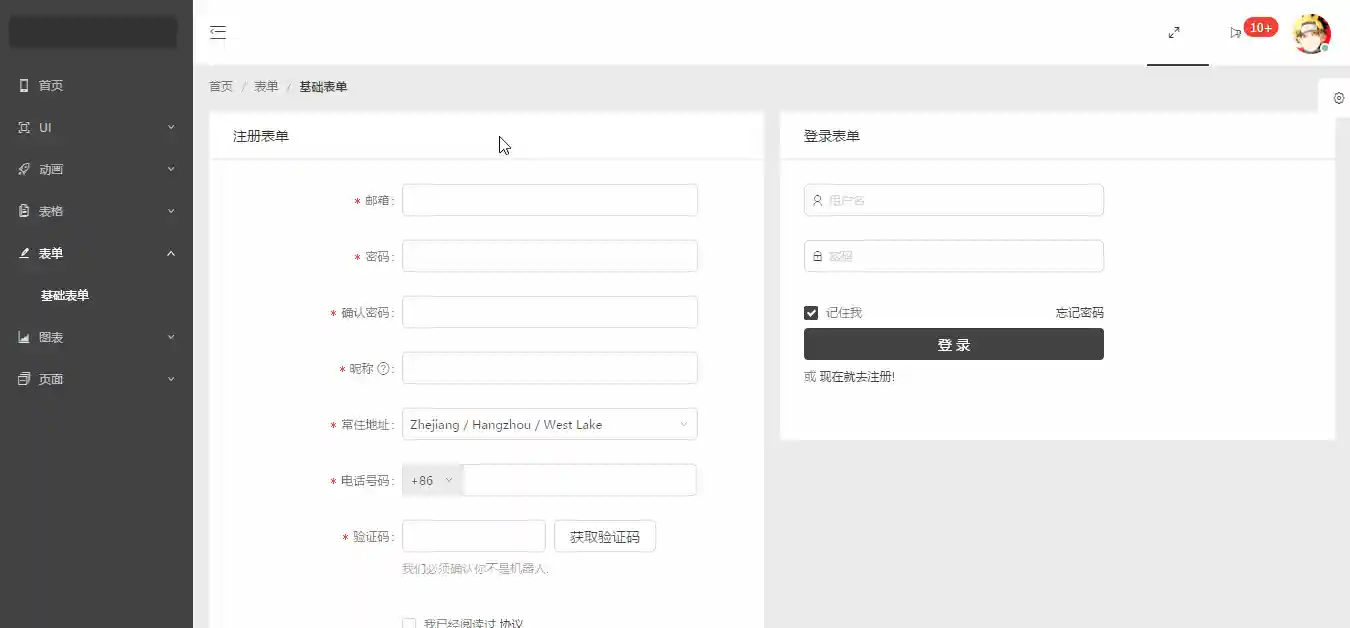This screenshot has height=628, width=1350.
Task: Click the 图表 bar chart icon in the sidebar
Action: point(24,338)
